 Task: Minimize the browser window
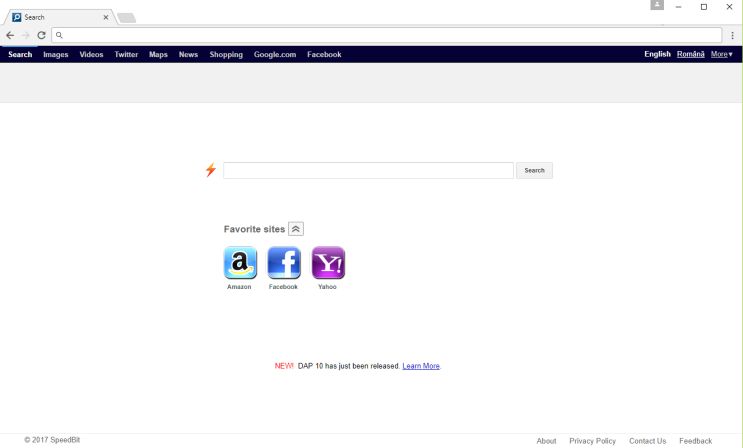point(679,7)
